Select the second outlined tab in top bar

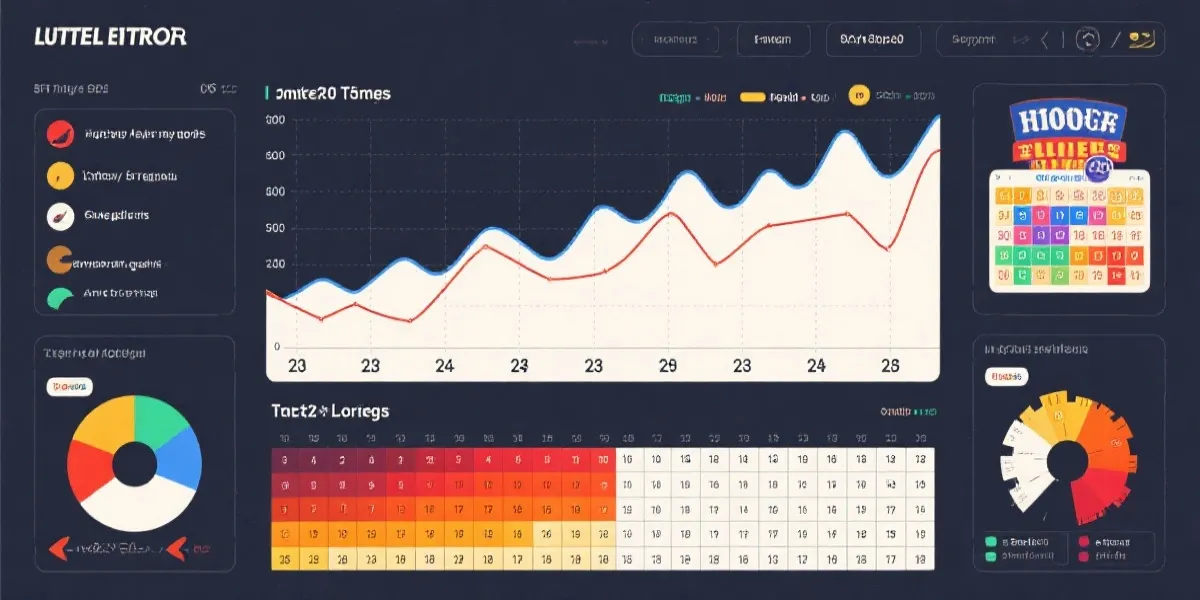[773, 40]
